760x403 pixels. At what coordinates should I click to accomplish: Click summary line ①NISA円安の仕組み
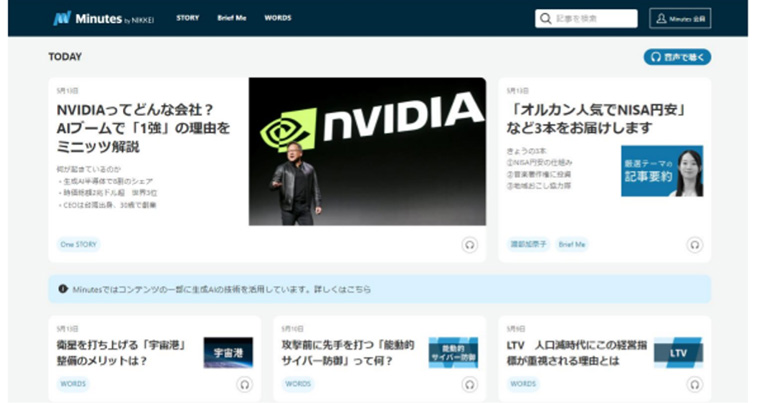point(539,162)
